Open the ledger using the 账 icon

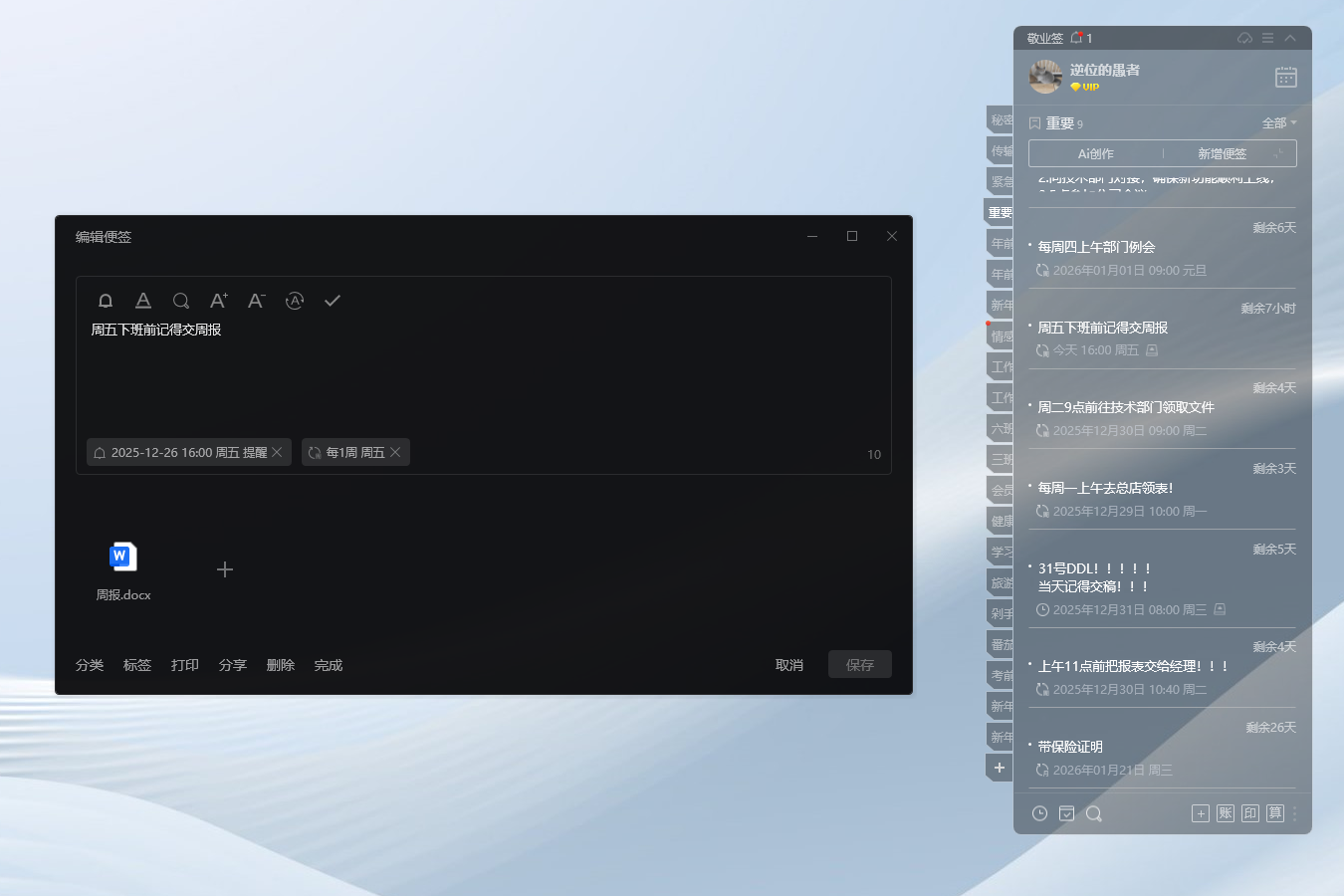click(x=1225, y=813)
